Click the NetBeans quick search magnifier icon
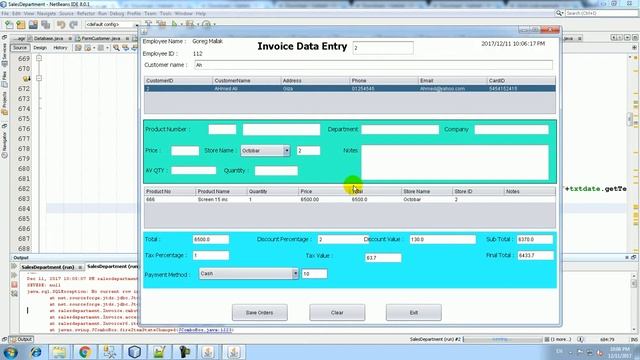 pyautogui.click(x=559, y=13)
